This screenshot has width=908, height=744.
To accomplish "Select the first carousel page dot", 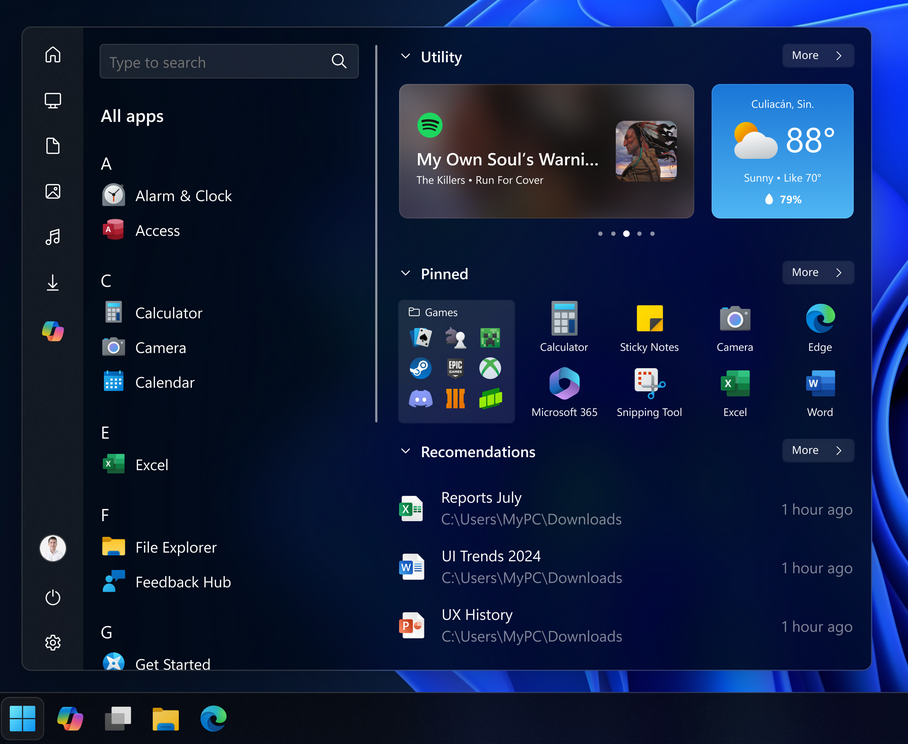I will tap(600, 234).
